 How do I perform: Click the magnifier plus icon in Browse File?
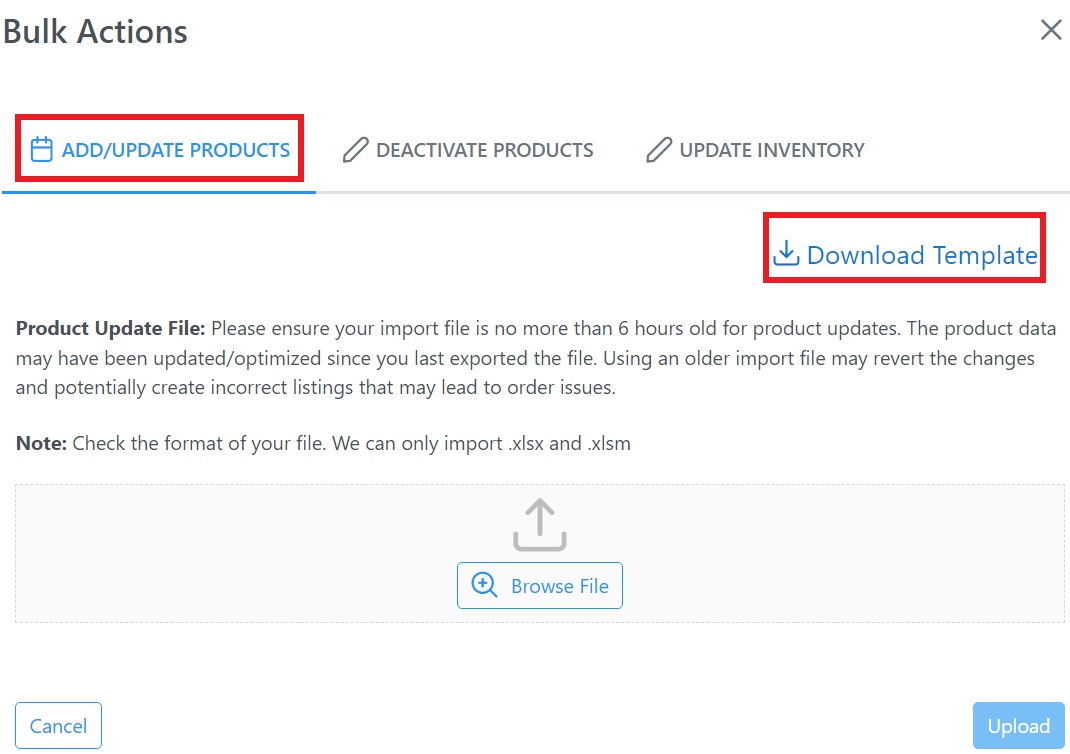point(485,585)
